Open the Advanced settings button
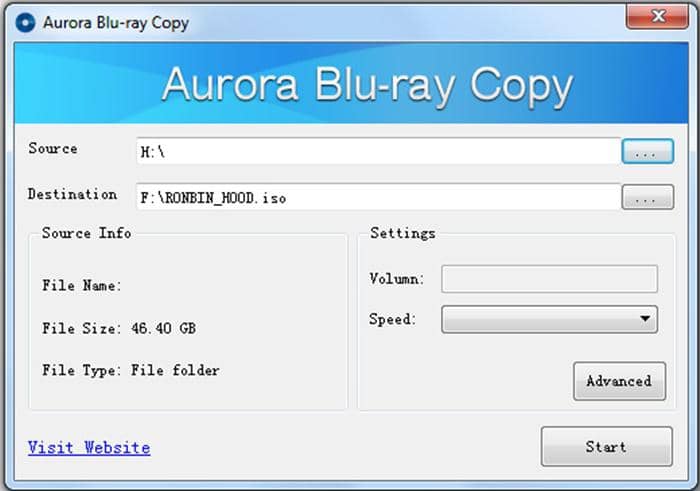Screen dimensions: 700x491 [x=618, y=381]
